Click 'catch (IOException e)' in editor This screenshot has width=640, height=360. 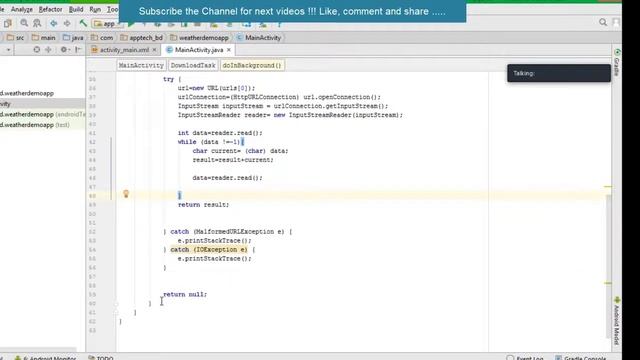point(209,249)
